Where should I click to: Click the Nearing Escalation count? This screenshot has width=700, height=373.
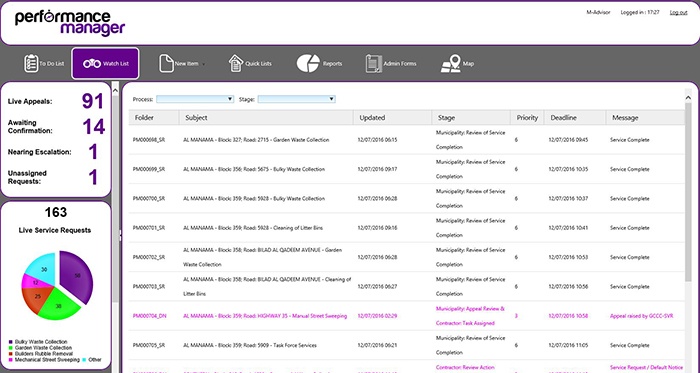(x=93, y=152)
